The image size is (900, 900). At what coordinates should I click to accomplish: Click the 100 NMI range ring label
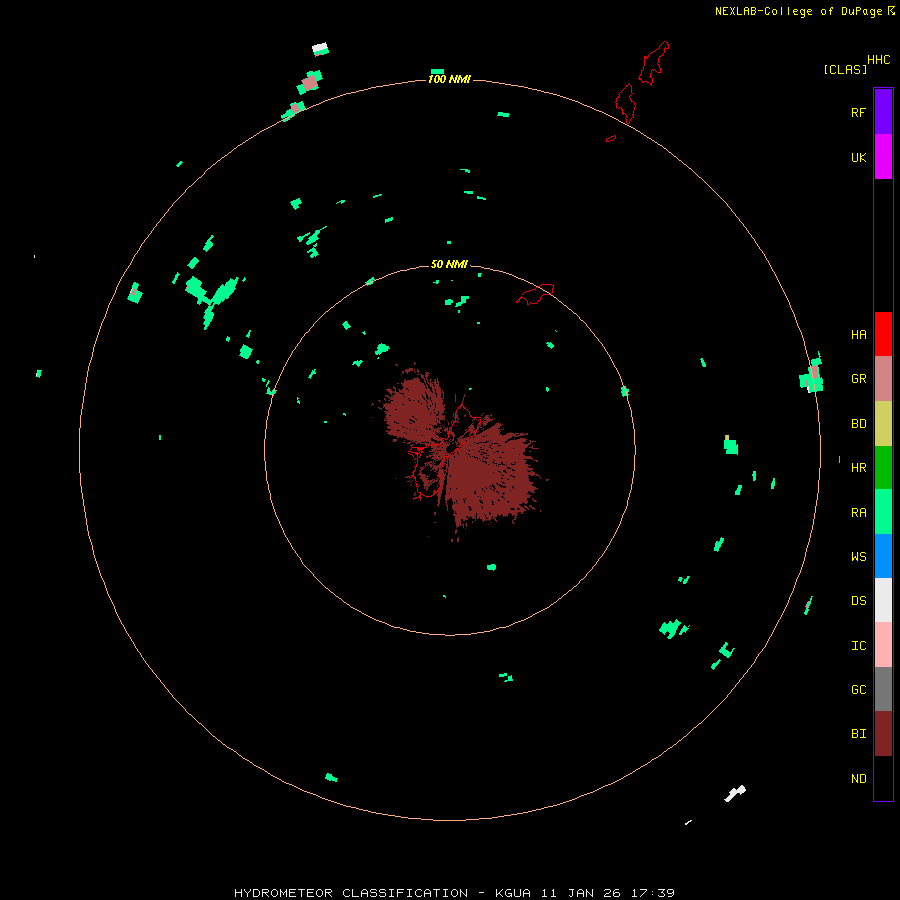tap(449, 79)
